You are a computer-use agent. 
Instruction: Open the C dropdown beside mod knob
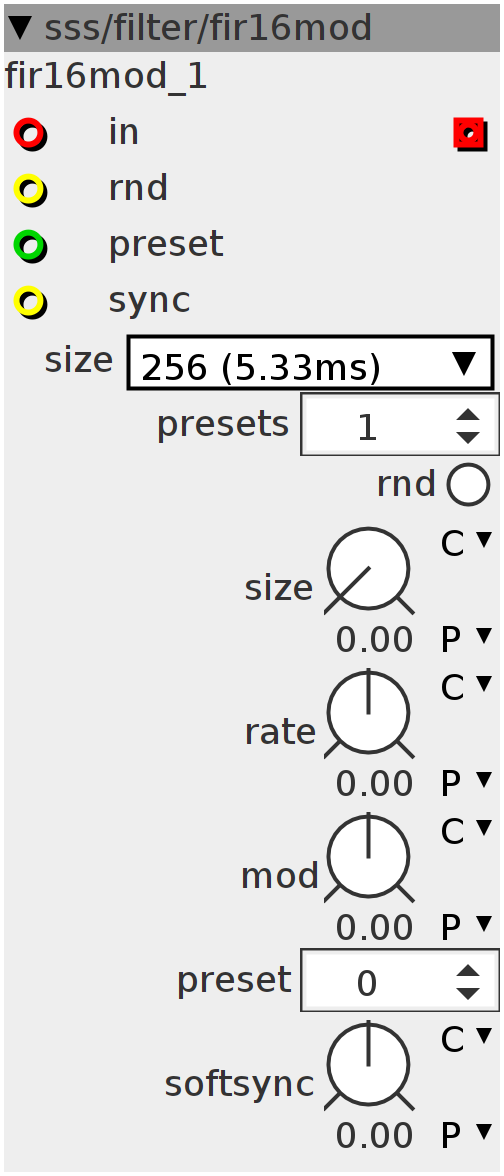466,831
